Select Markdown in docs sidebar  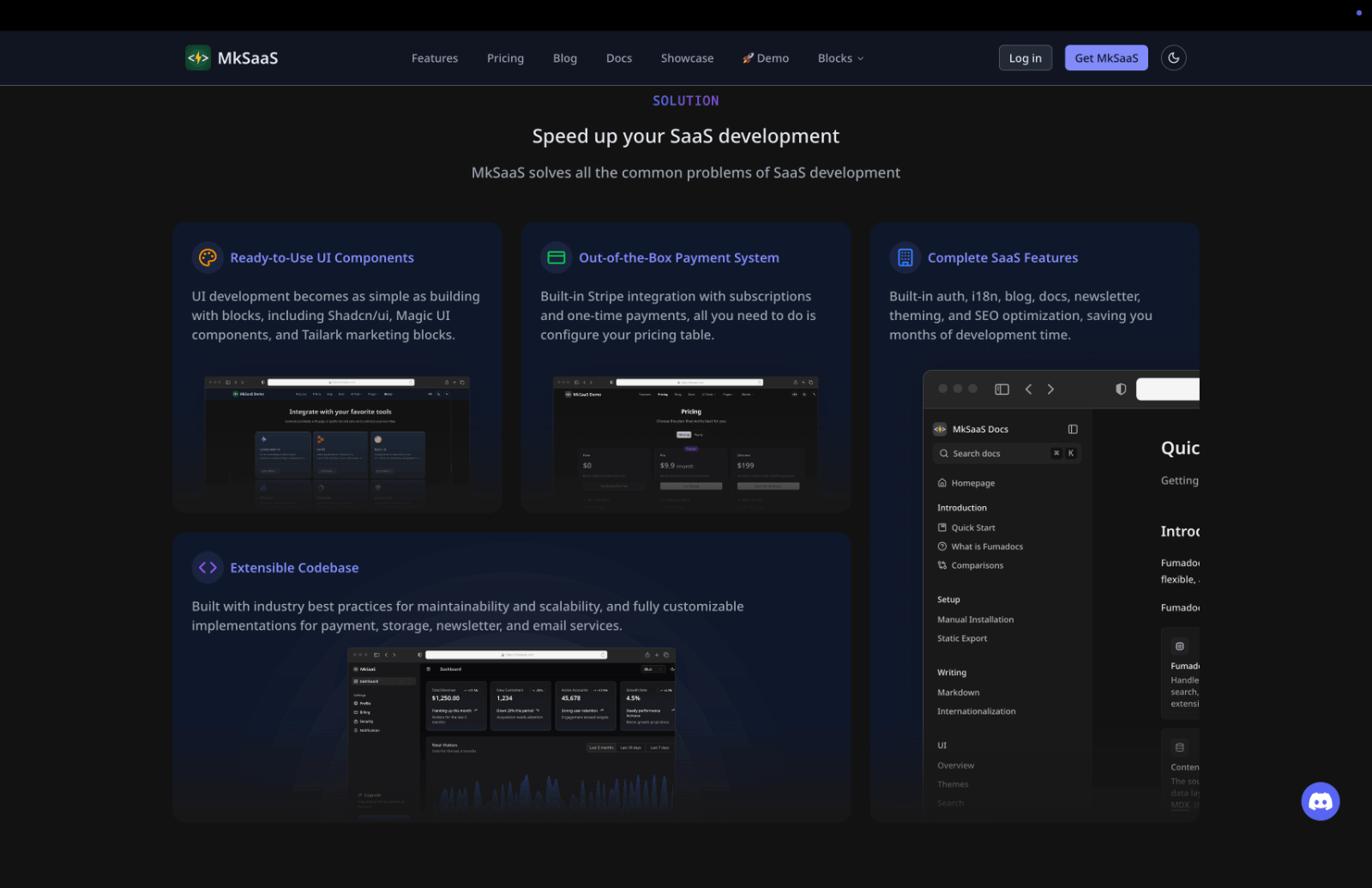click(x=958, y=692)
